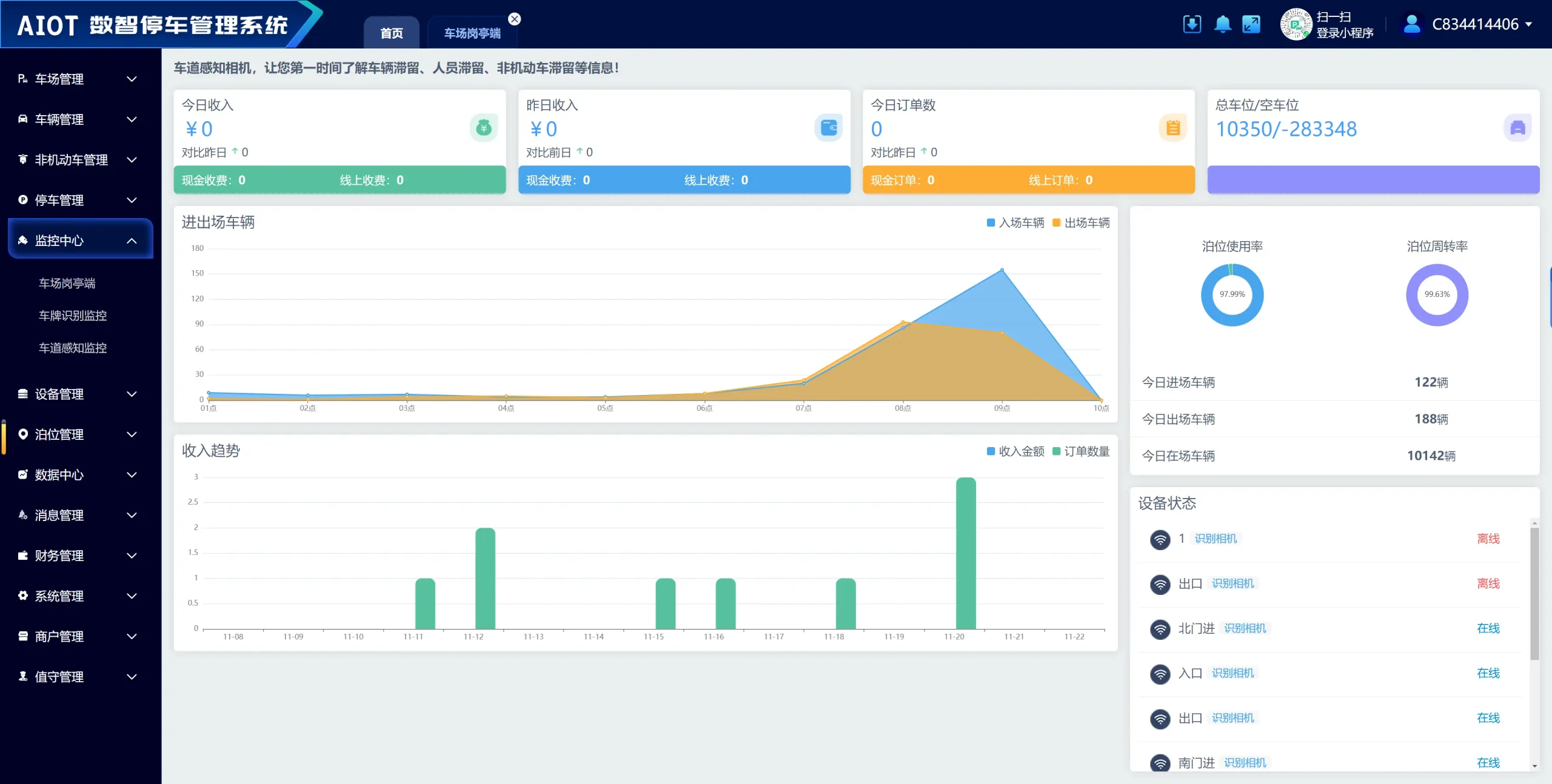Close the 车场岗亭端 tab
Image resolution: width=1552 pixels, height=784 pixels.
pos(515,19)
